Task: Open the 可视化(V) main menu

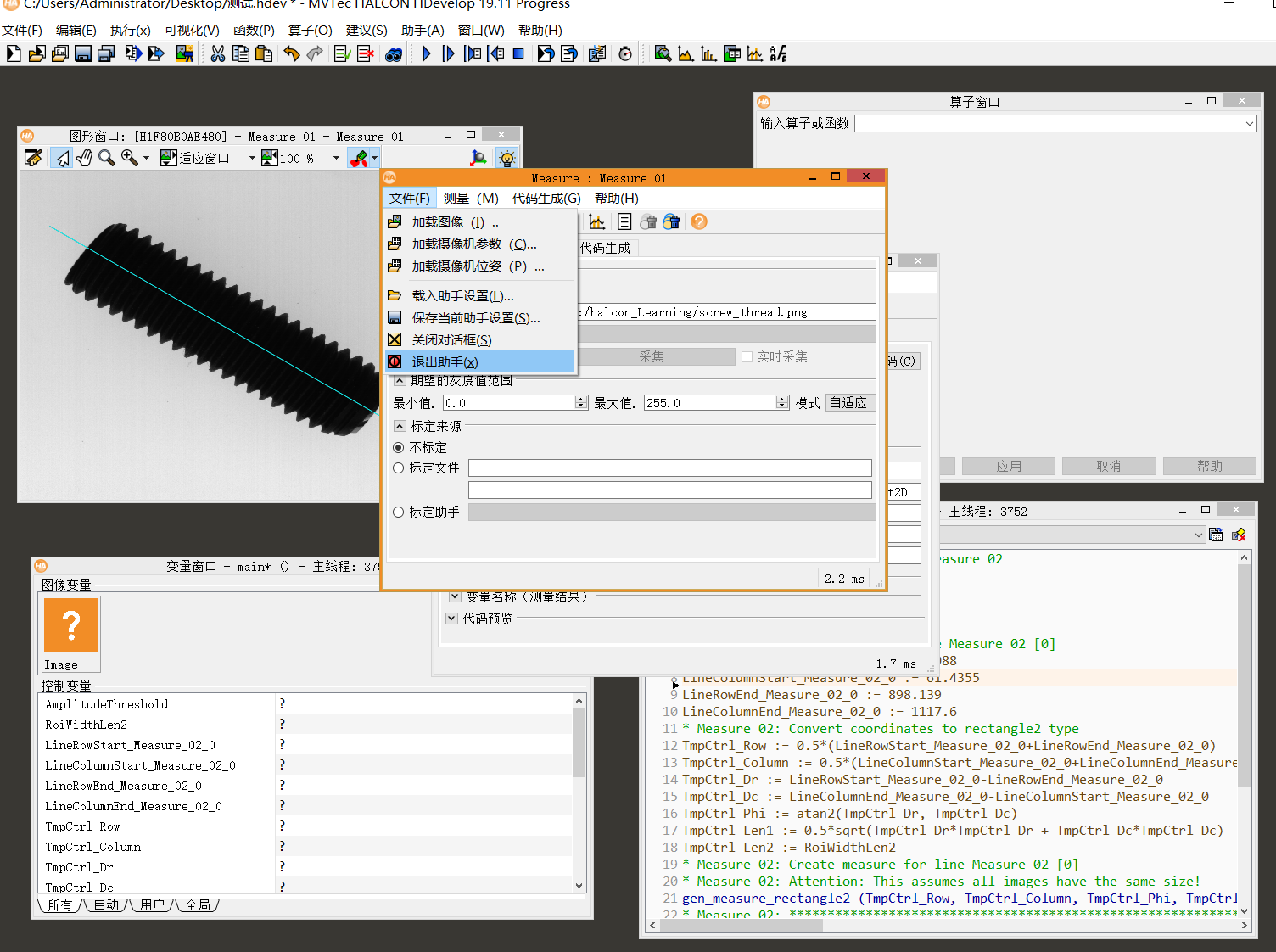Action: click(x=192, y=30)
